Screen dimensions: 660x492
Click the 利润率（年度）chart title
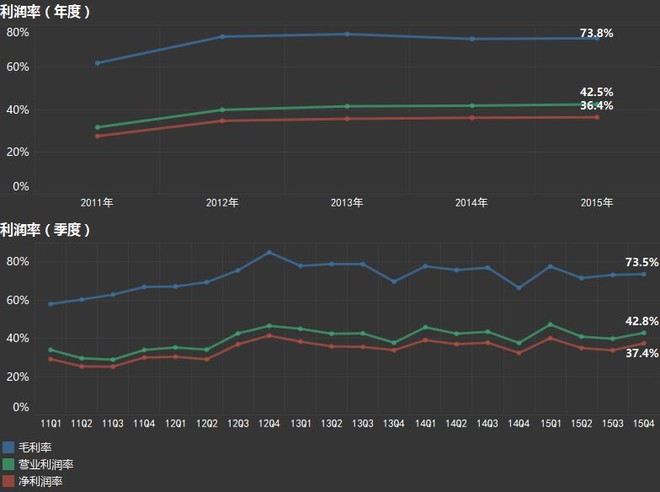[45, 12]
